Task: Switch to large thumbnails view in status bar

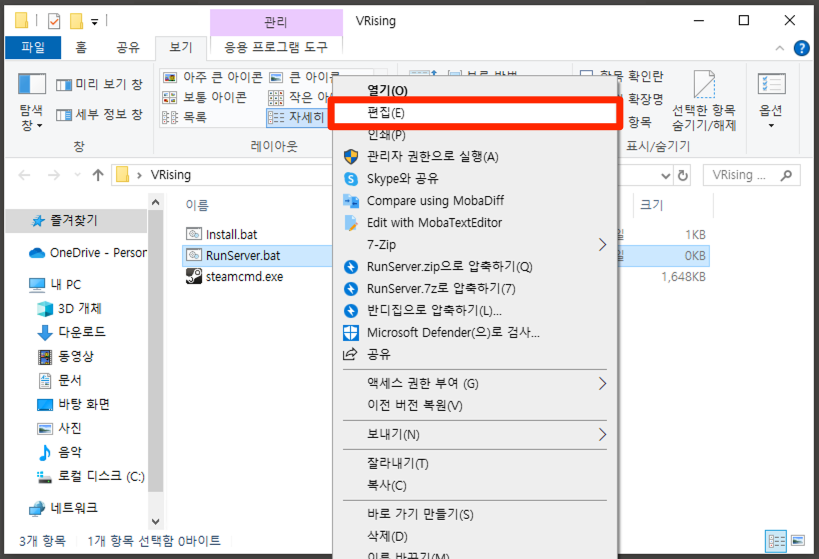Action: [798, 541]
